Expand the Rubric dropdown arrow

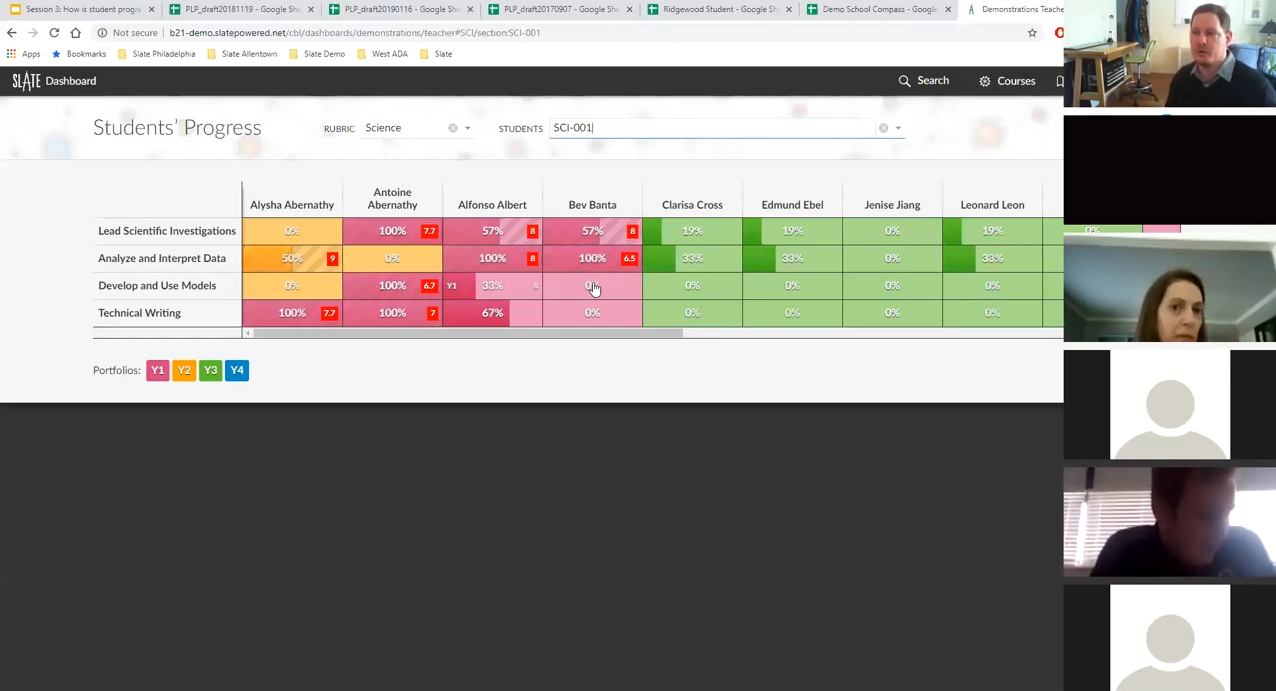[467, 128]
